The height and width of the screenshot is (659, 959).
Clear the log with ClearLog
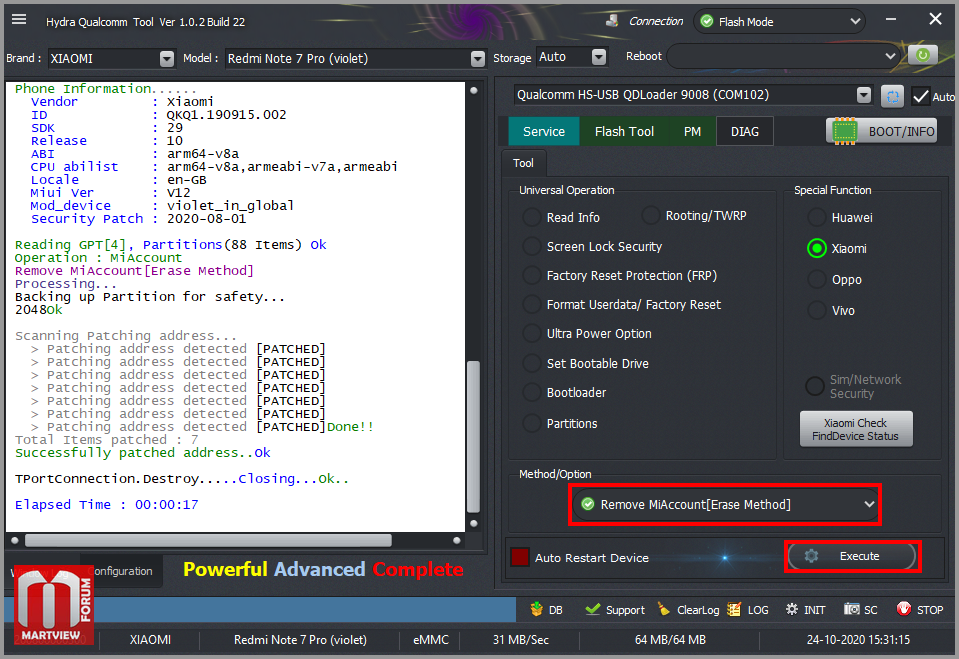688,609
